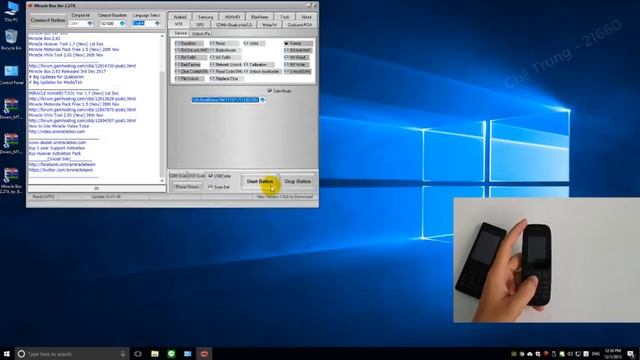The width and height of the screenshot is (640, 360).
Task: Click the 'Type here to search' taskbar box
Action: click(72, 353)
